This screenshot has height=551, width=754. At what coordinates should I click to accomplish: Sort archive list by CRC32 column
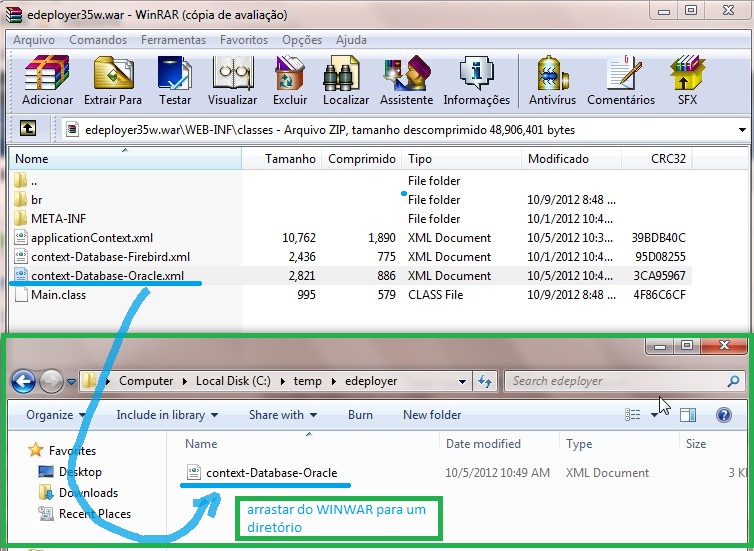(x=657, y=159)
